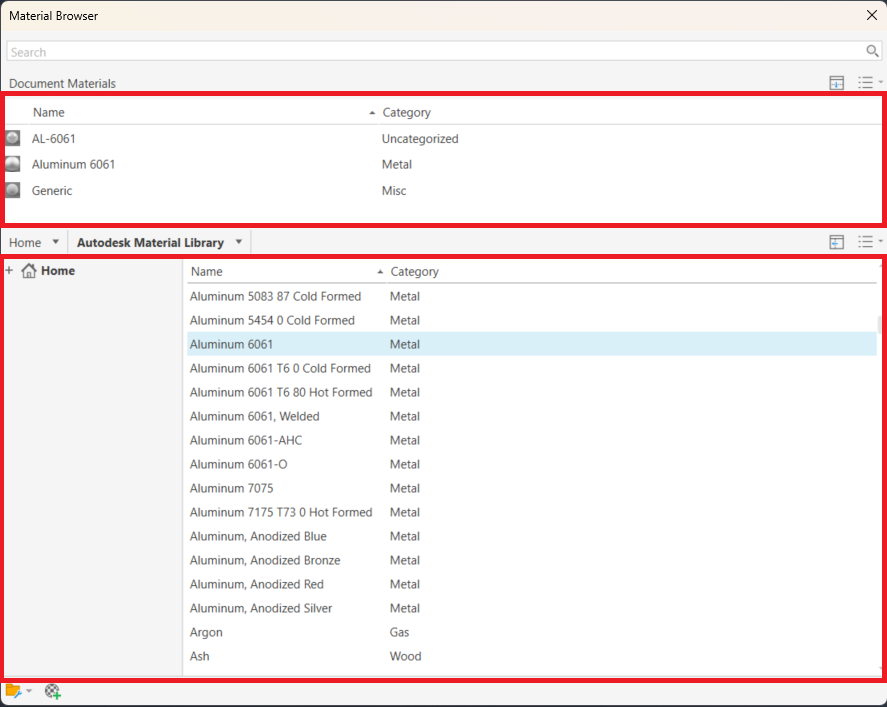Select Aluminum, Anodized Blue
887x707 pixels.
(532, 536)
